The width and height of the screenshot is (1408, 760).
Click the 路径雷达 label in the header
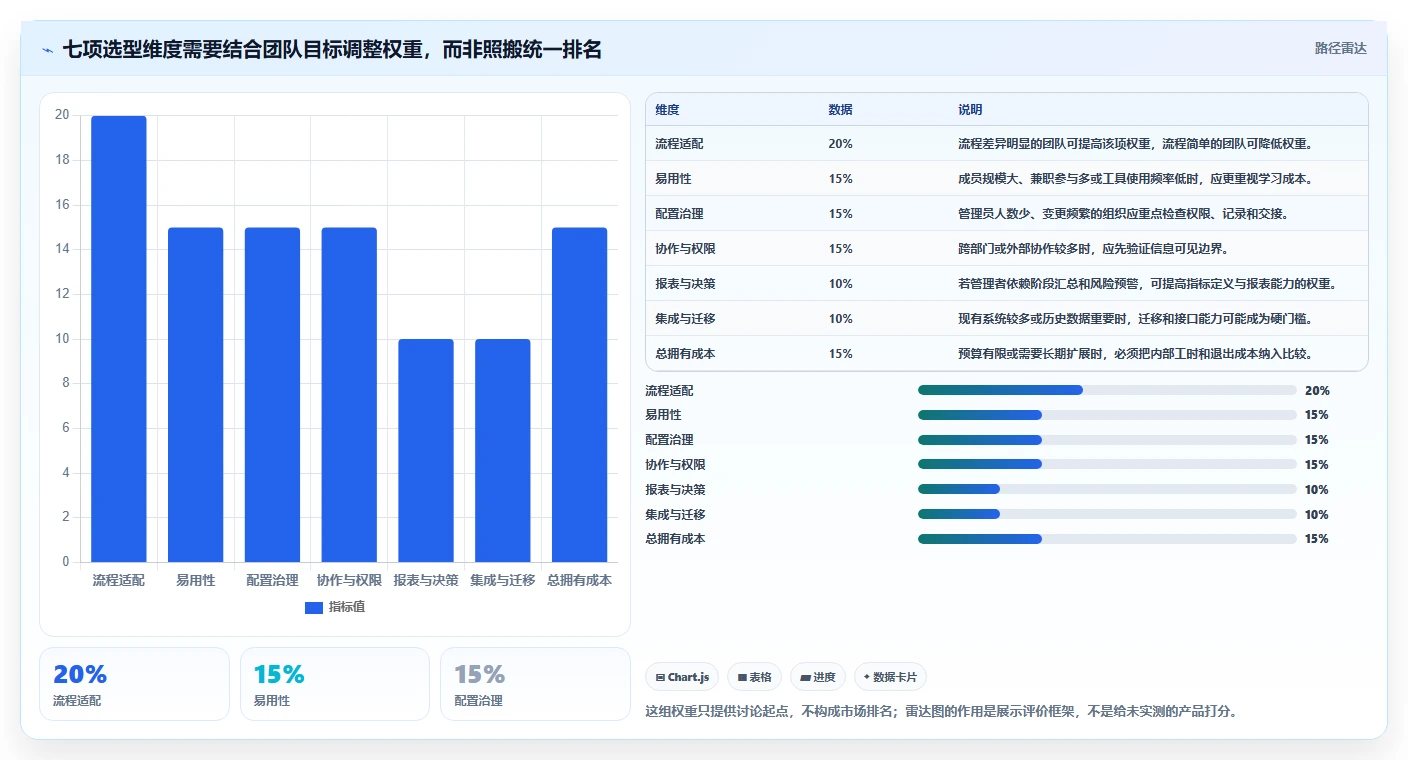1340,48
